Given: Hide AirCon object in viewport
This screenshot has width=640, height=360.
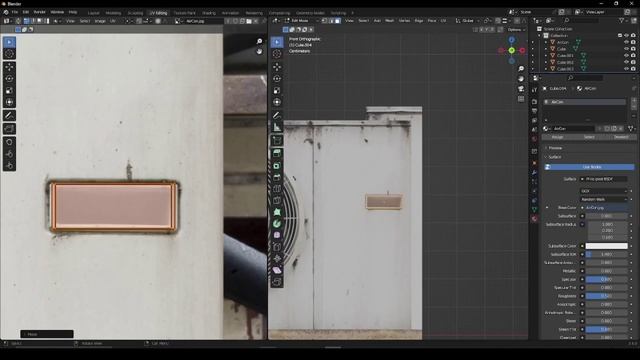Looking at the screenshot, I should (626, 42).
